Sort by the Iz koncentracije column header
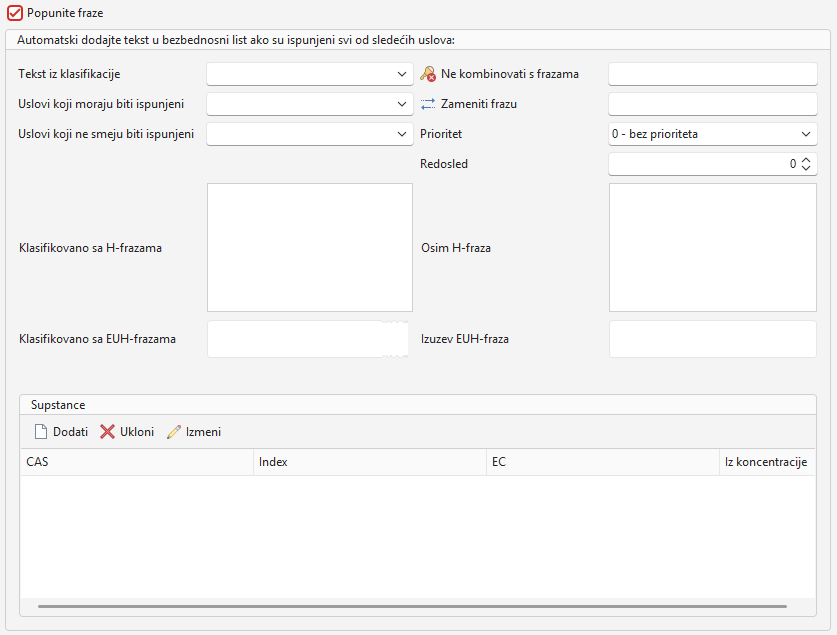The width and height of the screenshot is (837, 635). 767,462
